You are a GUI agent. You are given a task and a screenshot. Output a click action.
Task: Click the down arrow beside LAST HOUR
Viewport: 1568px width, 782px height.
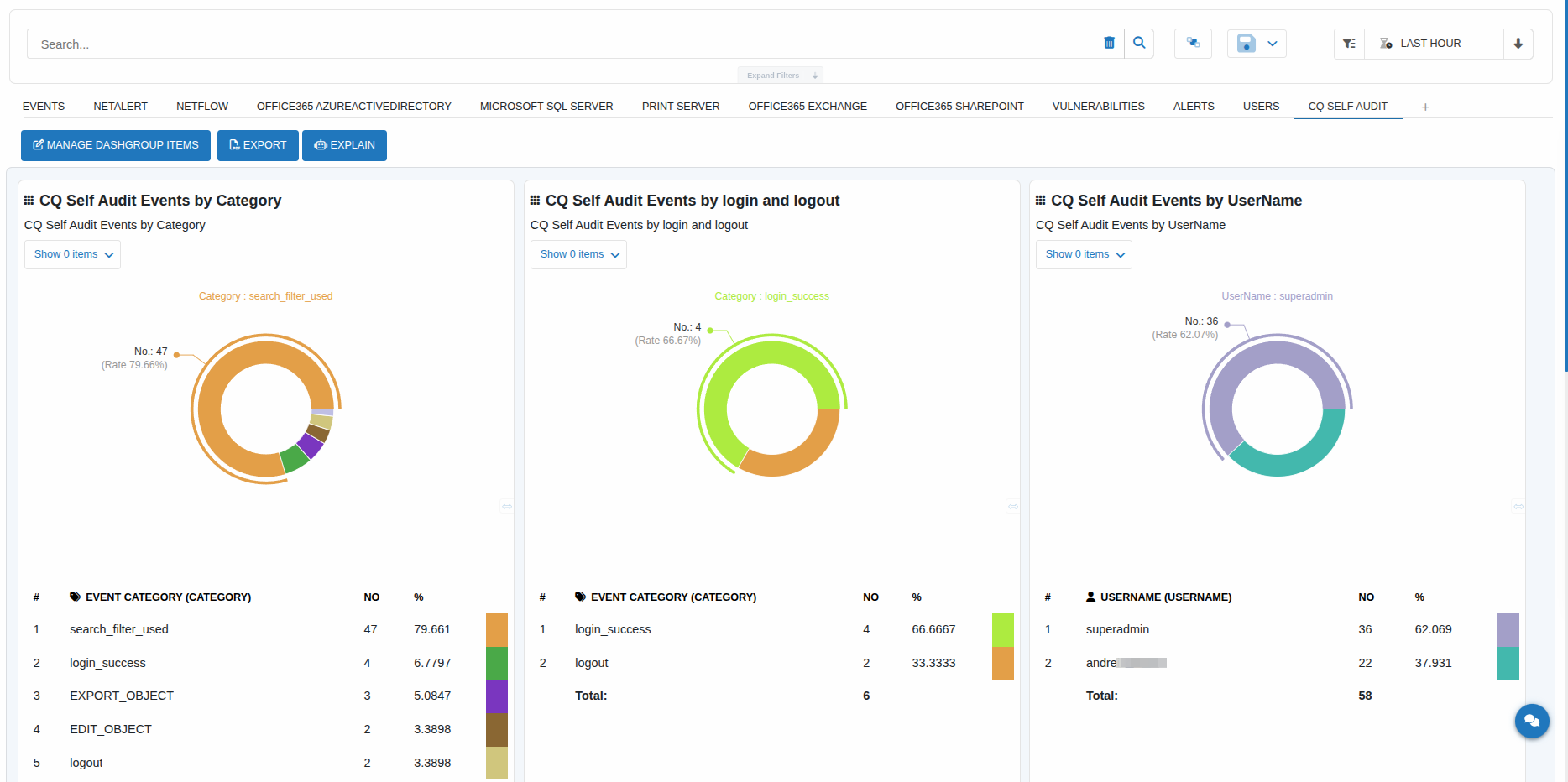click(1518, 44)
